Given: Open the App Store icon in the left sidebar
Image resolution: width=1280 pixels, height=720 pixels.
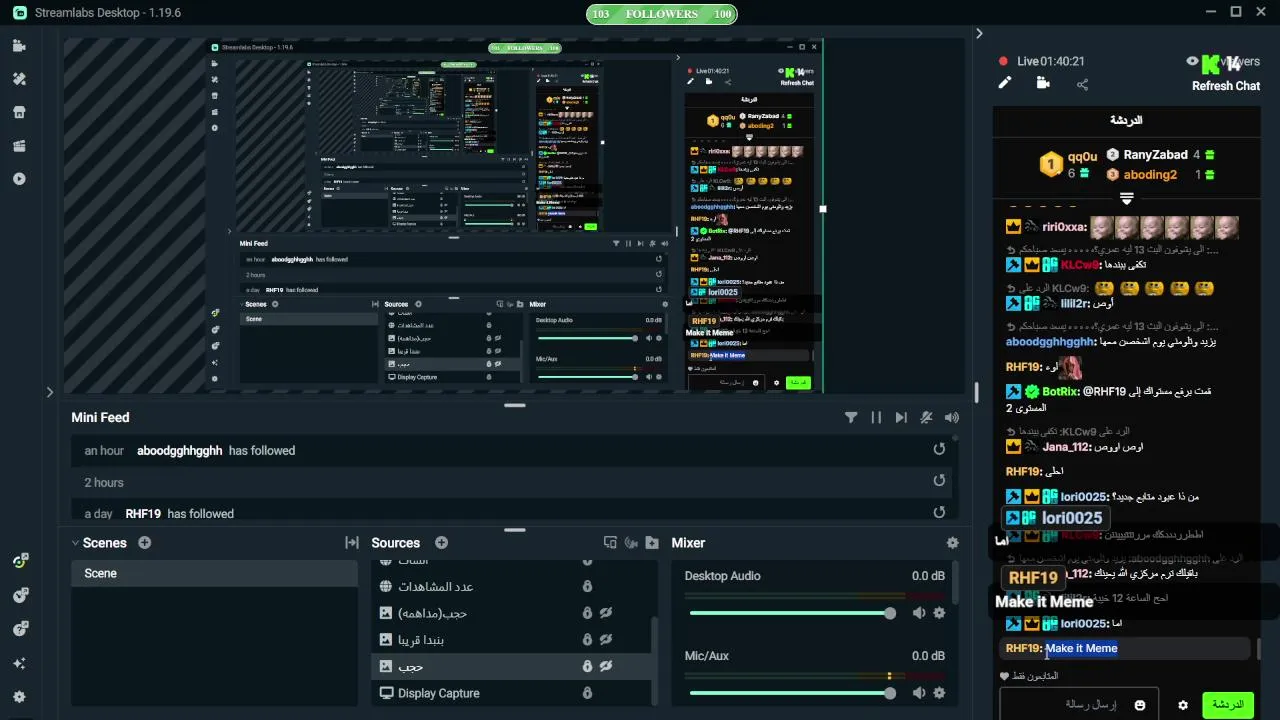Looking at the screenshot, I should [19, 112].
